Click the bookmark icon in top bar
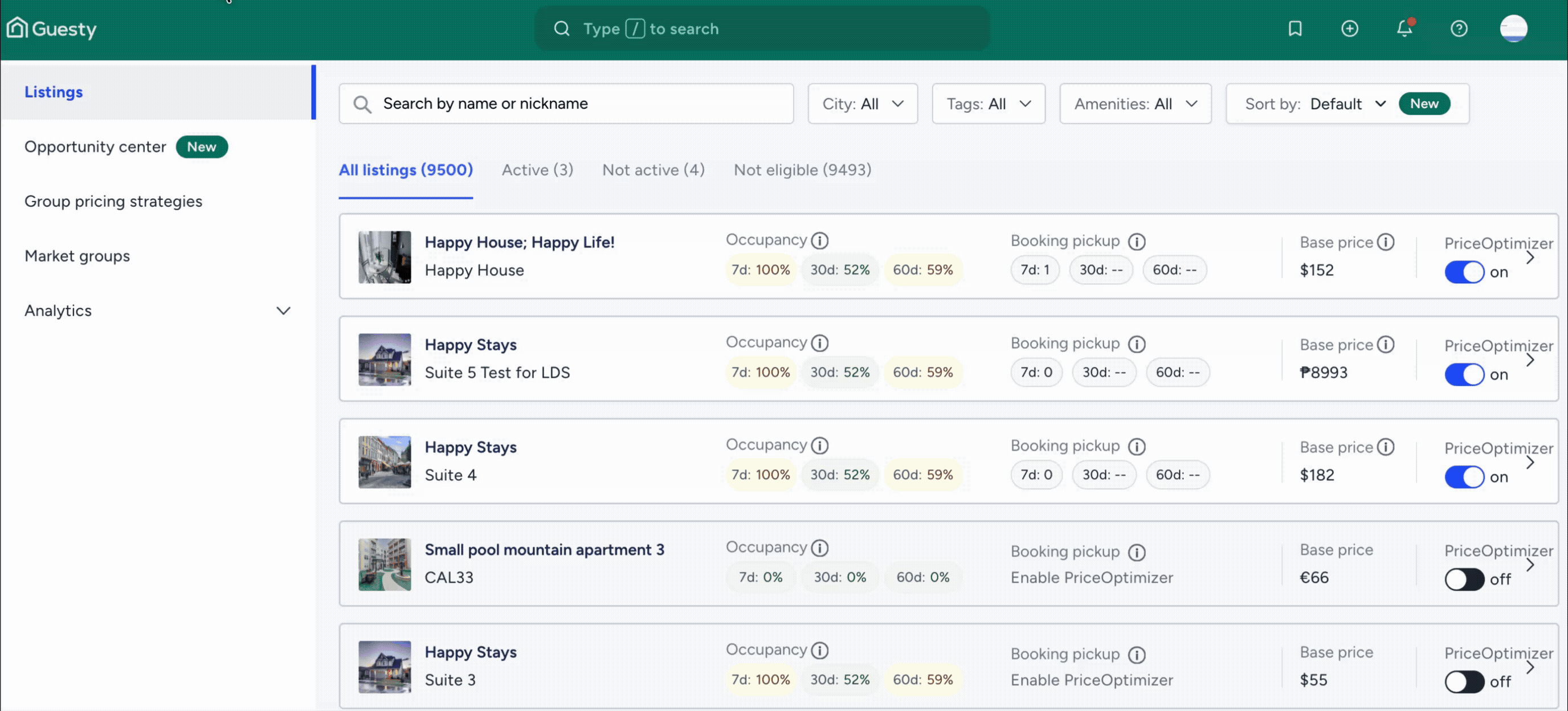The height and width of the screenshot is (711, 1568). 1295,28
